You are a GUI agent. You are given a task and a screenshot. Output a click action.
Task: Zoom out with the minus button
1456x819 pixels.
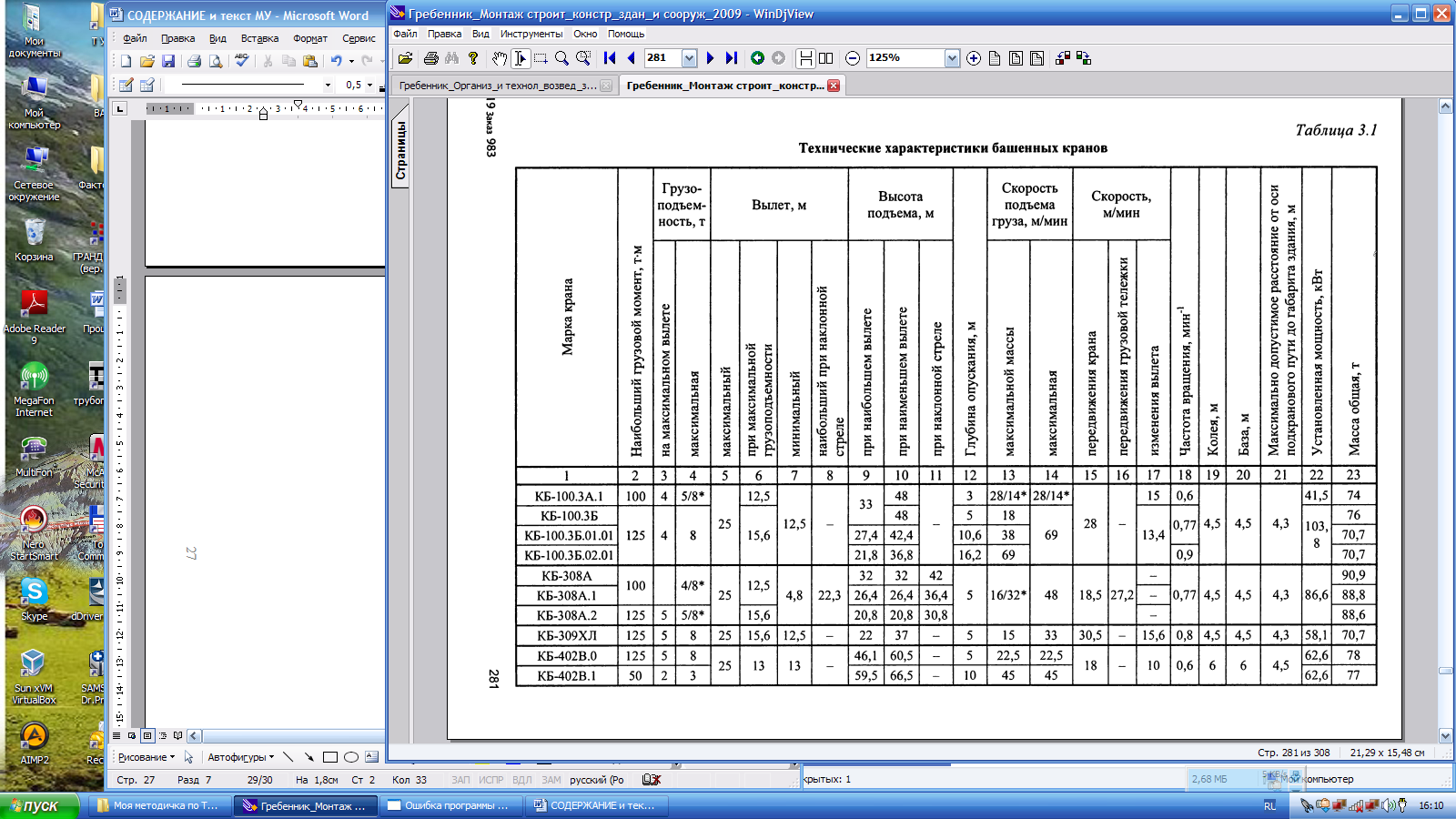pos(853,58)
